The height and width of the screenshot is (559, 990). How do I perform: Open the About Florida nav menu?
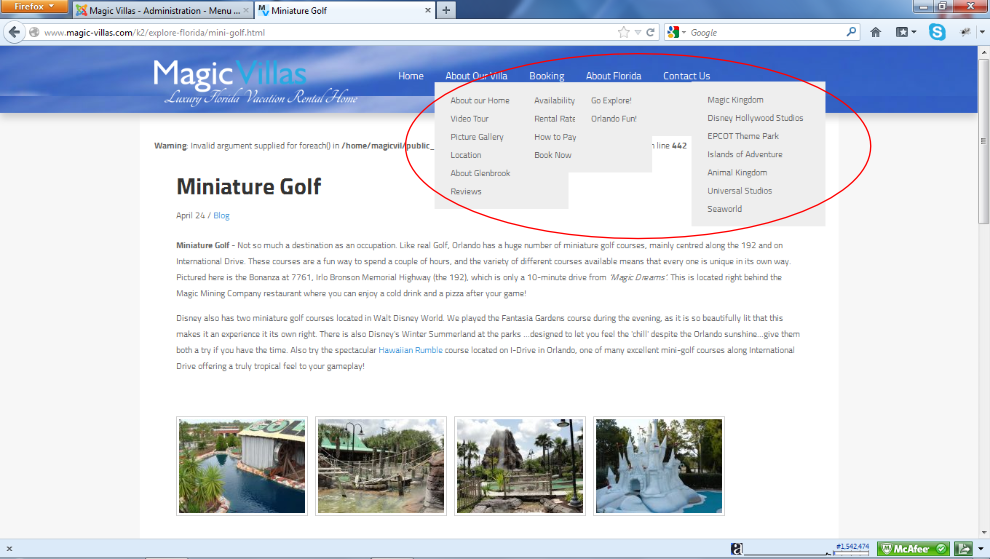click(x=613, y=76)
